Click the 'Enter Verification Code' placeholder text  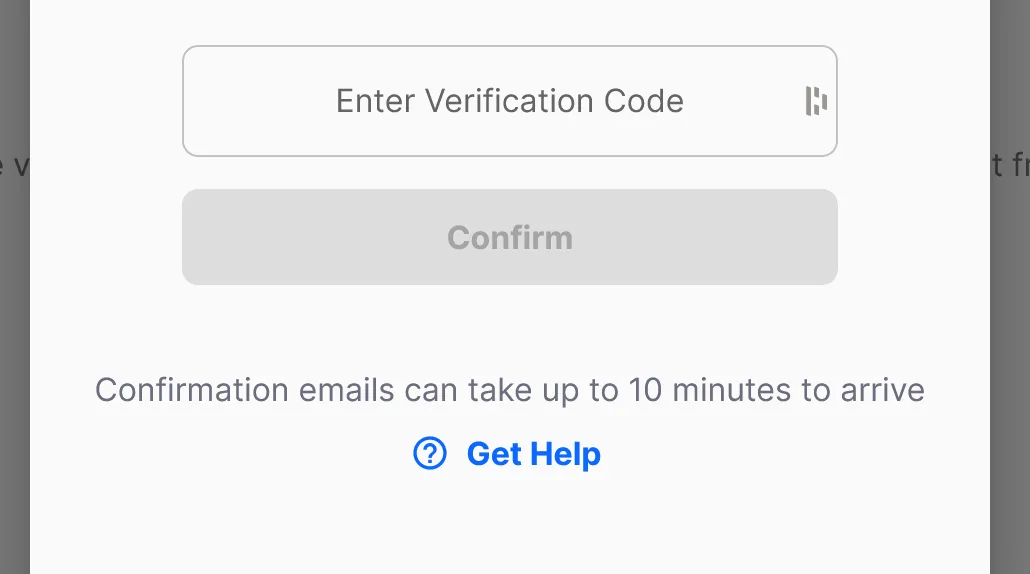510,101
